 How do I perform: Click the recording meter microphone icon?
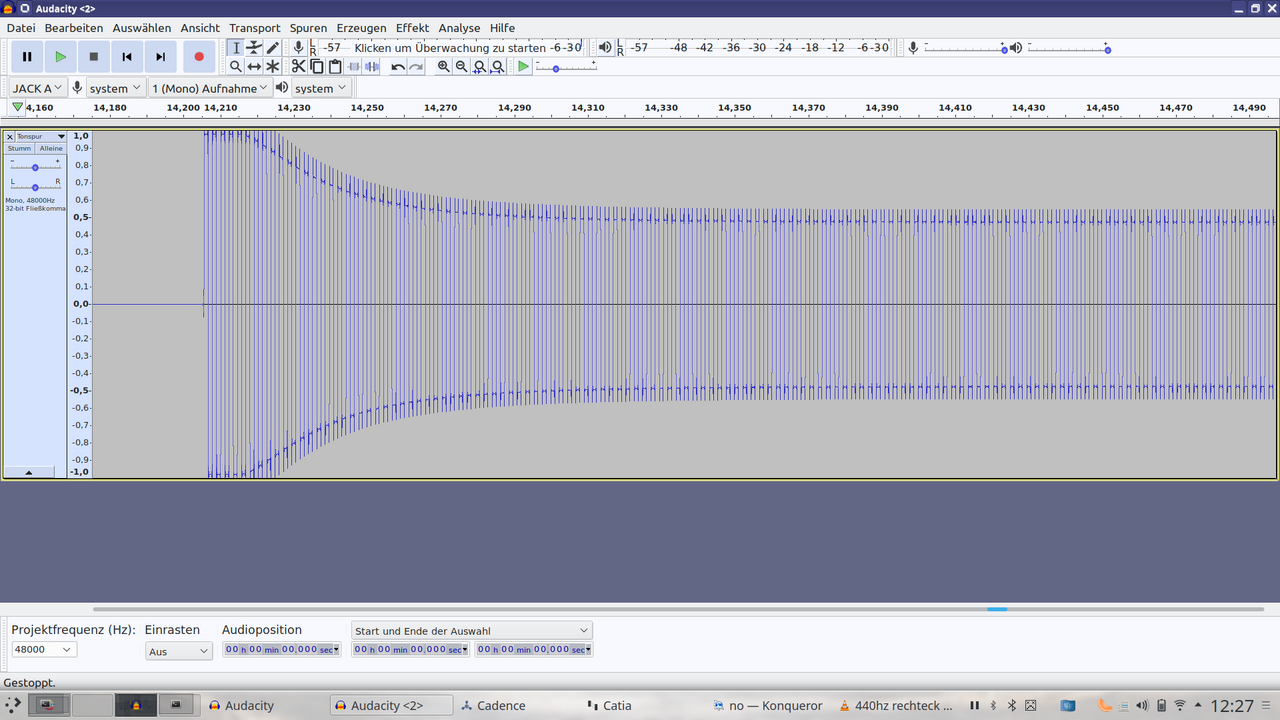point(298,47)
